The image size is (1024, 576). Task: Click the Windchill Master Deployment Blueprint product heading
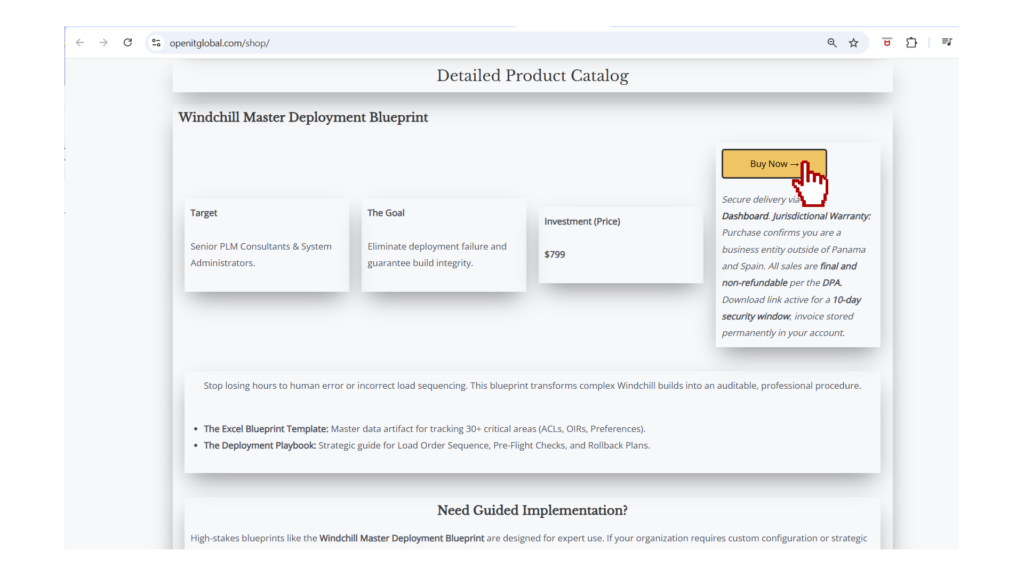tap(303, 117)
